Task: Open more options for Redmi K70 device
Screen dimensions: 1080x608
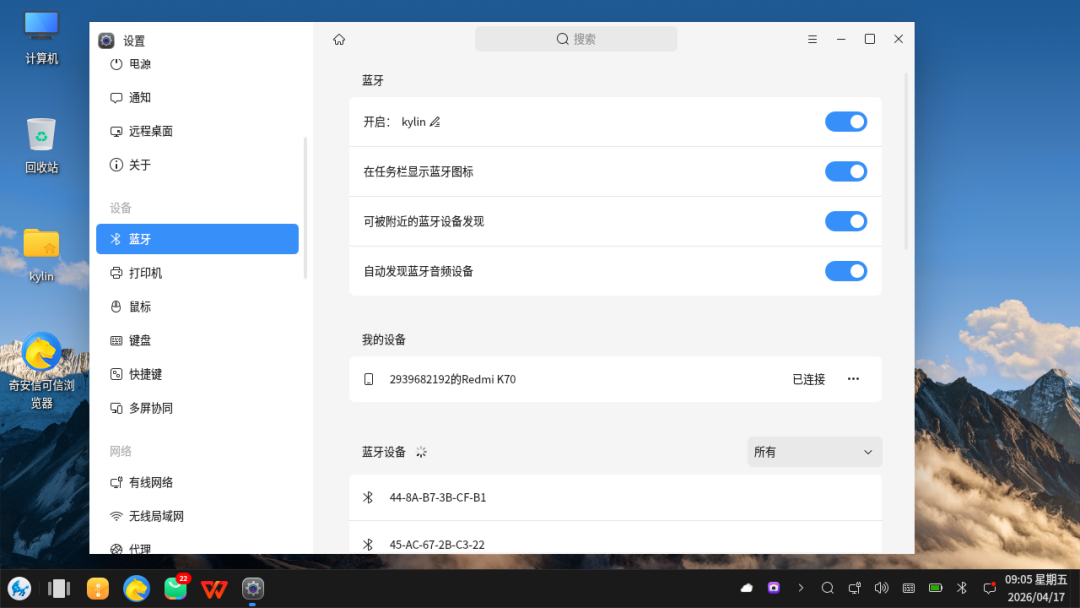Action: coord(853,379)
